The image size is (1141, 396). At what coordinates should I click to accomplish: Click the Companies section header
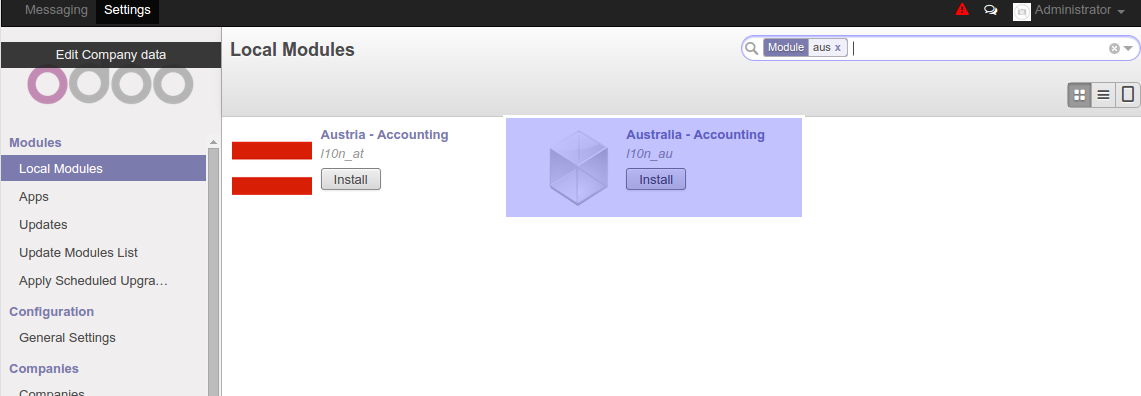pyautogui.click(x=44, y=368)
